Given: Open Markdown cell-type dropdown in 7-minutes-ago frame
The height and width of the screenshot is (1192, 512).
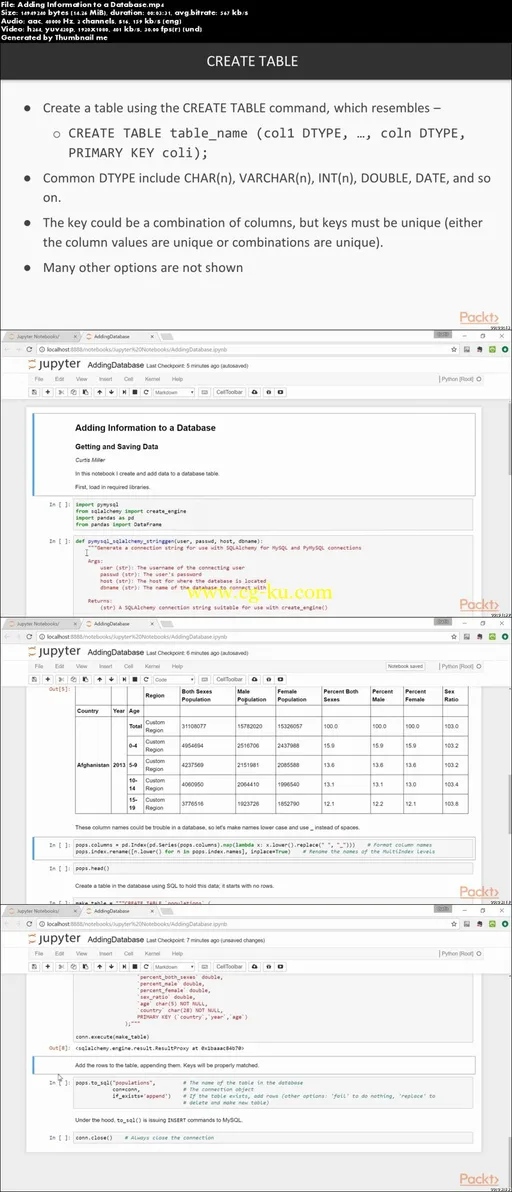Looking at the screenshot, I should click(x=175, y=965).
